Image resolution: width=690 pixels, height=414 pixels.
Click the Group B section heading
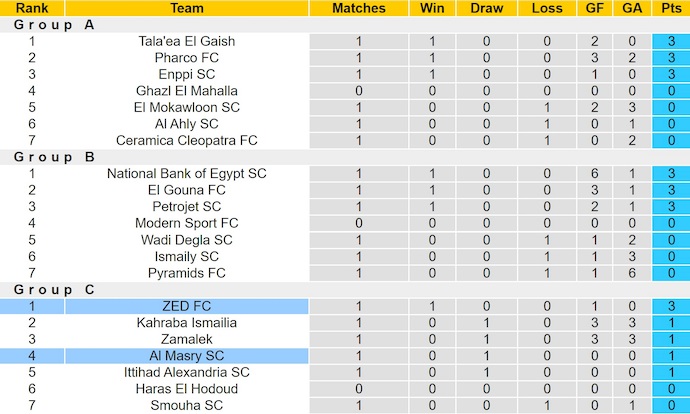click(49, 157)
